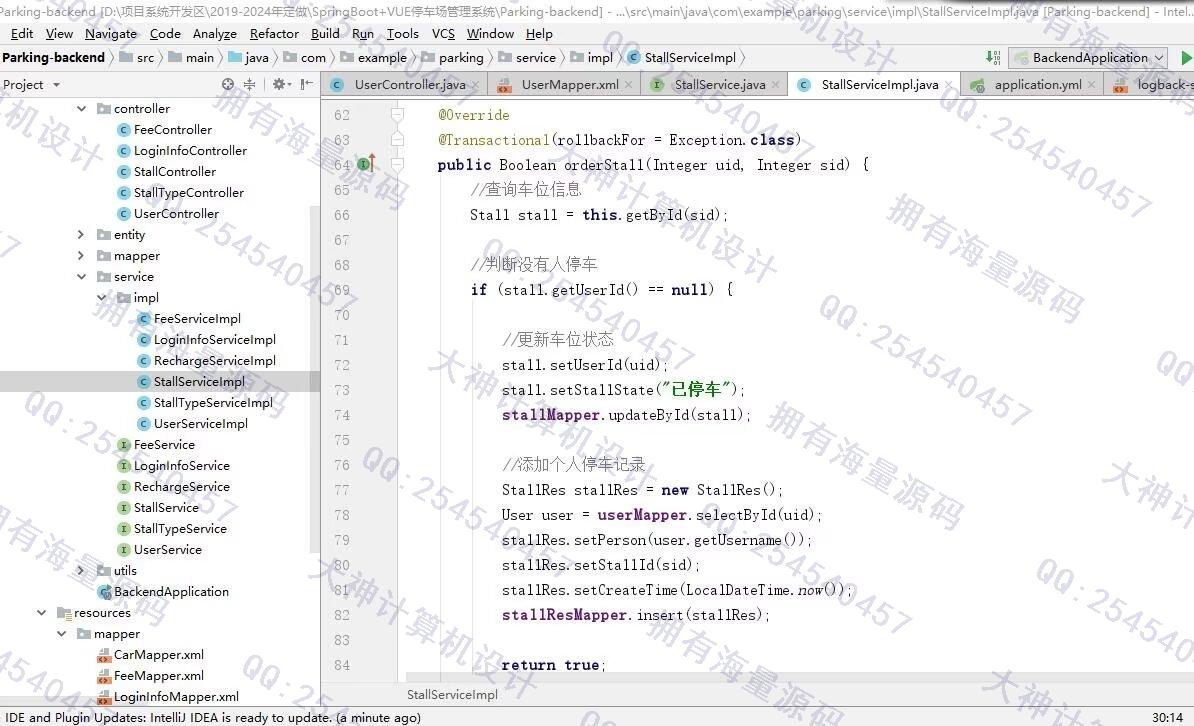Open the Run menu
This screenshot has height=726, width=1194.
362,34
